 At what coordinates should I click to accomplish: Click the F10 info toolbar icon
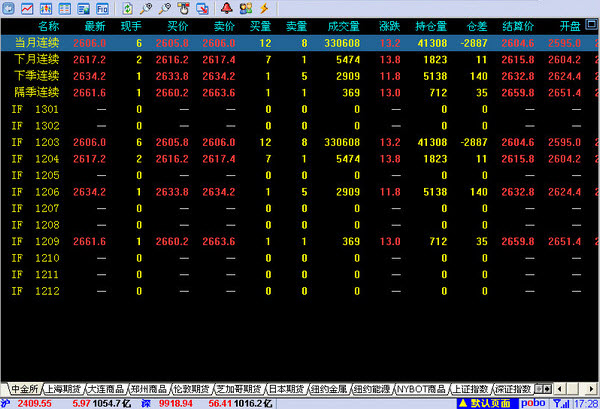pyautogui.click(x=102, y=8)
